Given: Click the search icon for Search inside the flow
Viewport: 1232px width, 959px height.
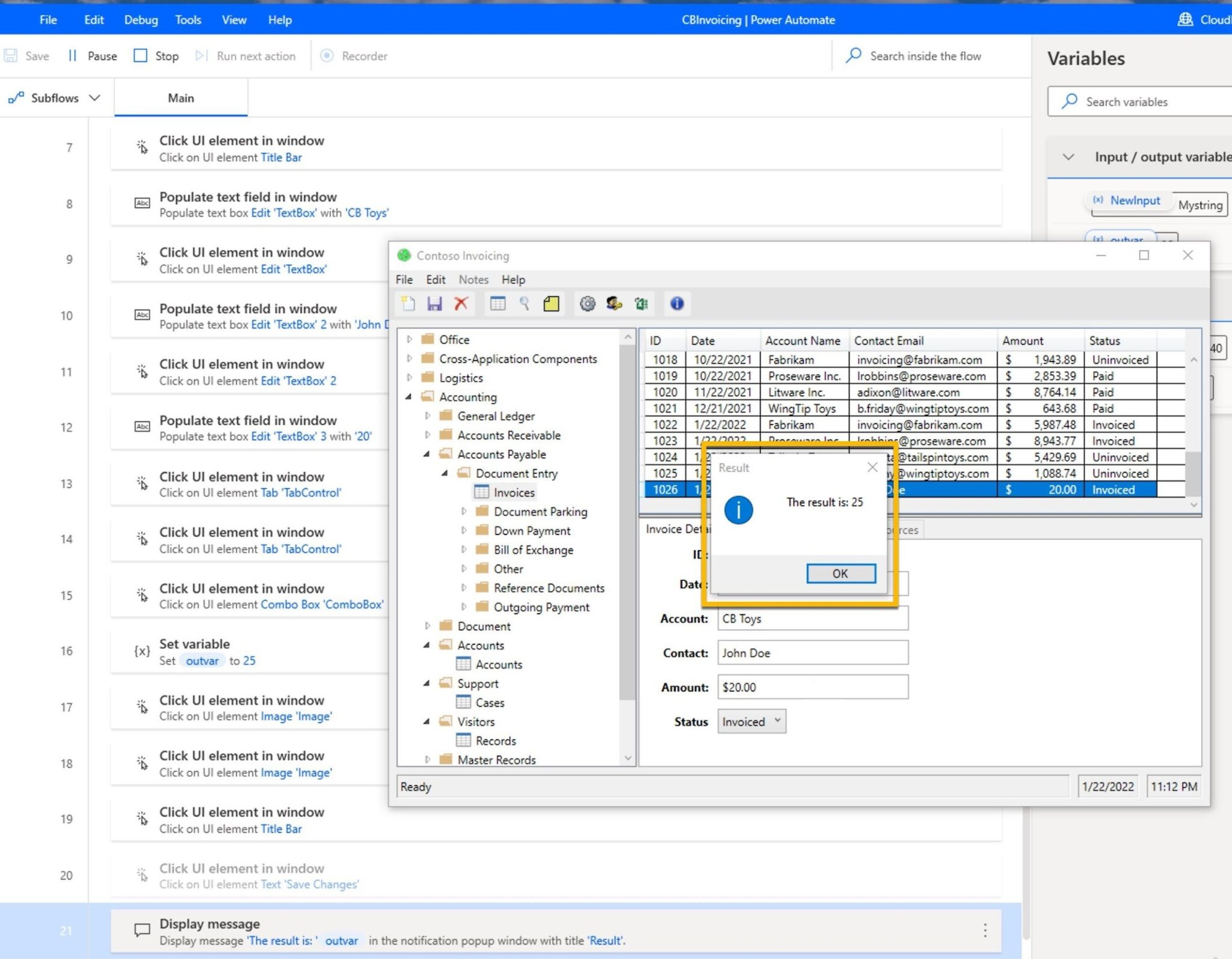Looking at the screenshot, I should point(853,56).
